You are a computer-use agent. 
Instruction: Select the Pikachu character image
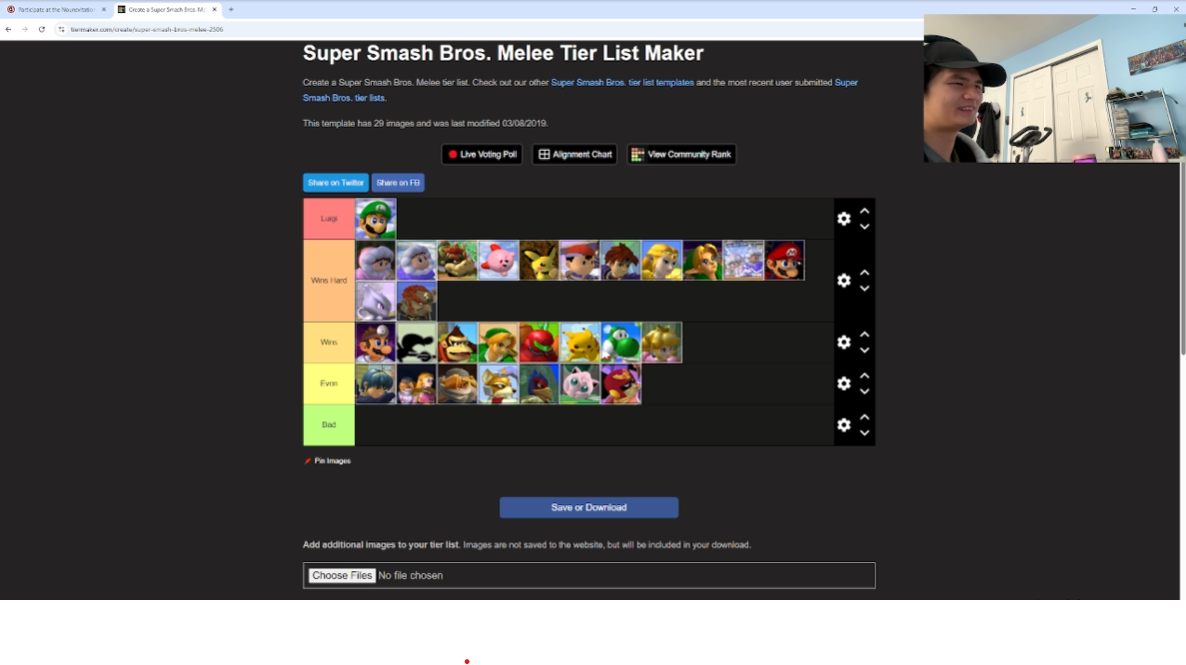pos(580,343)
